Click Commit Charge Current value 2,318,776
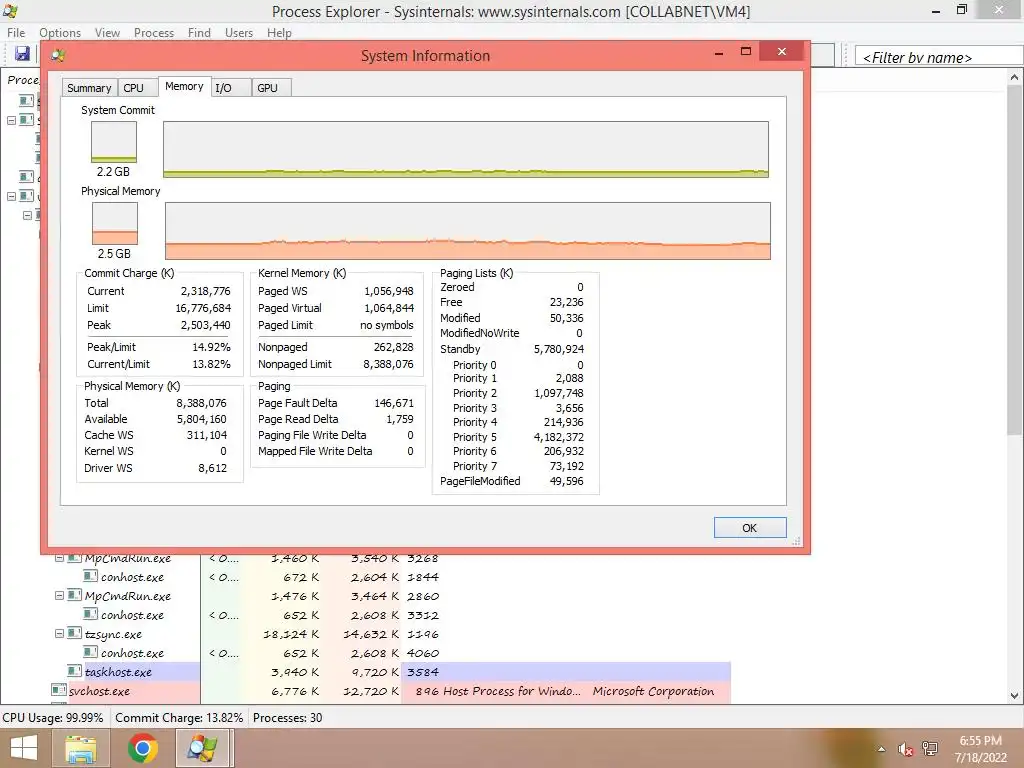This screenshot has height=768, width=1024. (x=206, y=291)
